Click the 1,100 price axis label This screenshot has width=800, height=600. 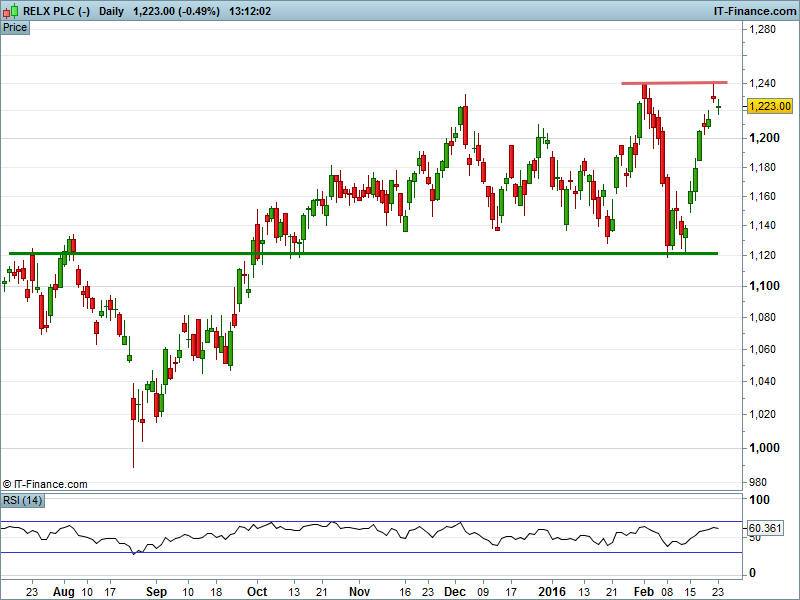(764, 286)
